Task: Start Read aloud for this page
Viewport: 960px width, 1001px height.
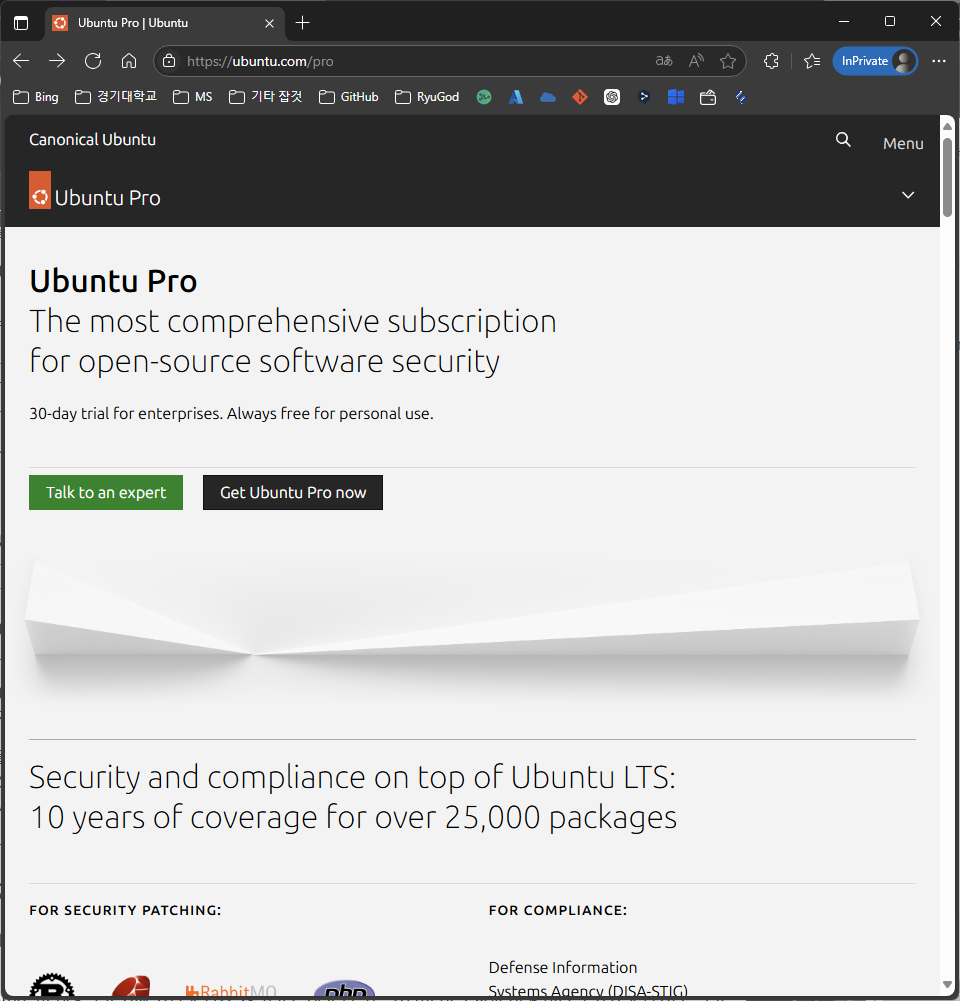Action: tap(696, 61)
